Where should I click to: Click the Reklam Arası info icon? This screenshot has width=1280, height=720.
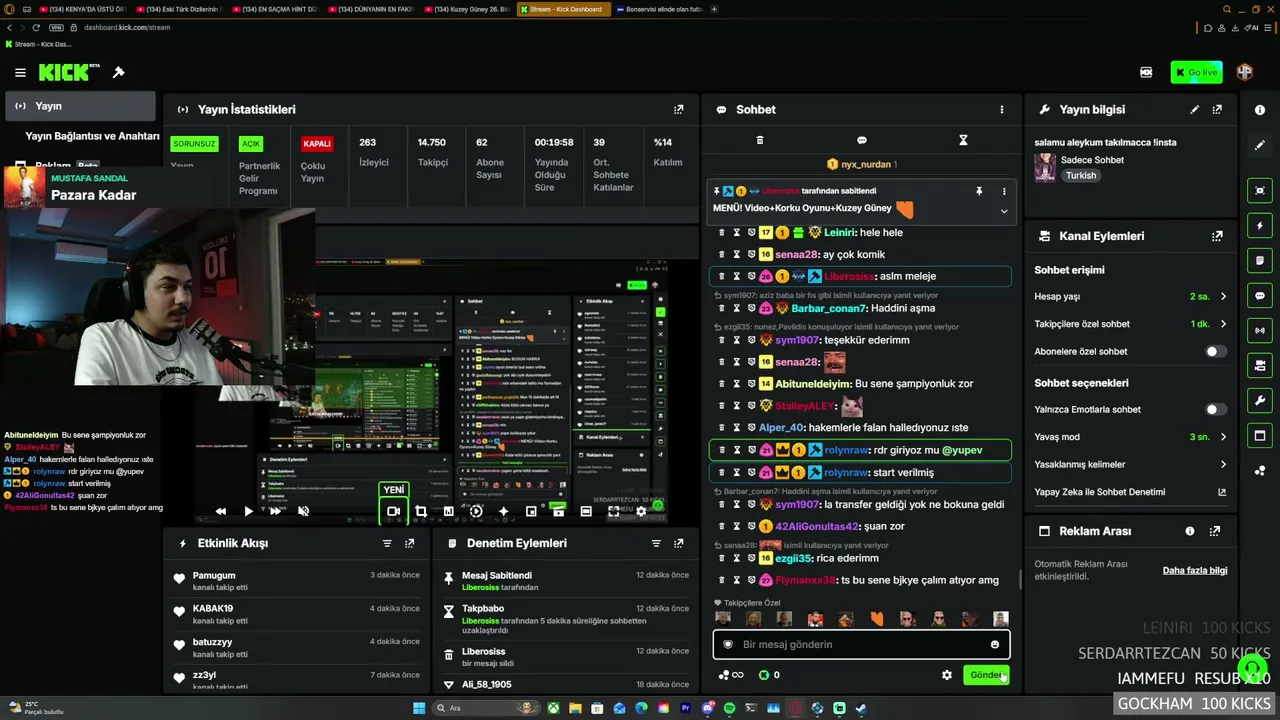(1190, 531)
